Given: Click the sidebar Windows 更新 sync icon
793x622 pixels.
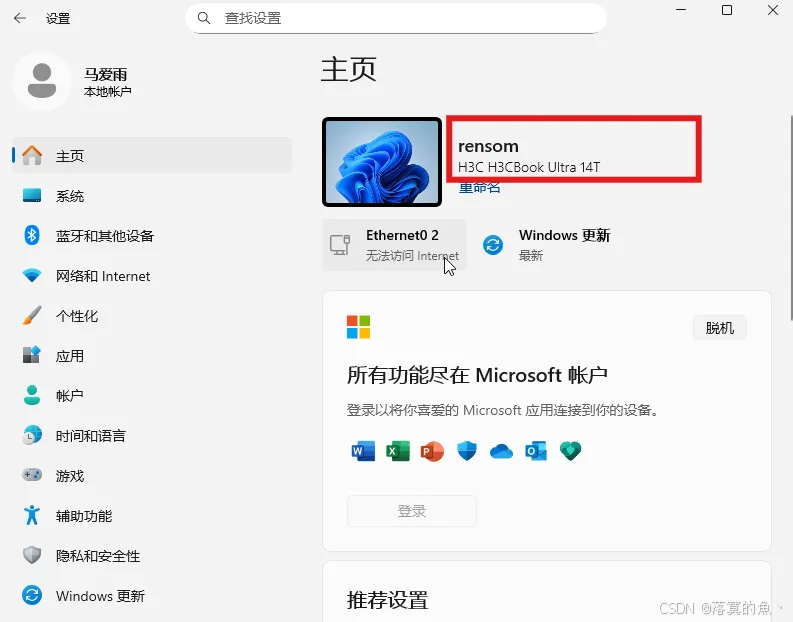Looking at the screenshot, I should tap(32, 595).
